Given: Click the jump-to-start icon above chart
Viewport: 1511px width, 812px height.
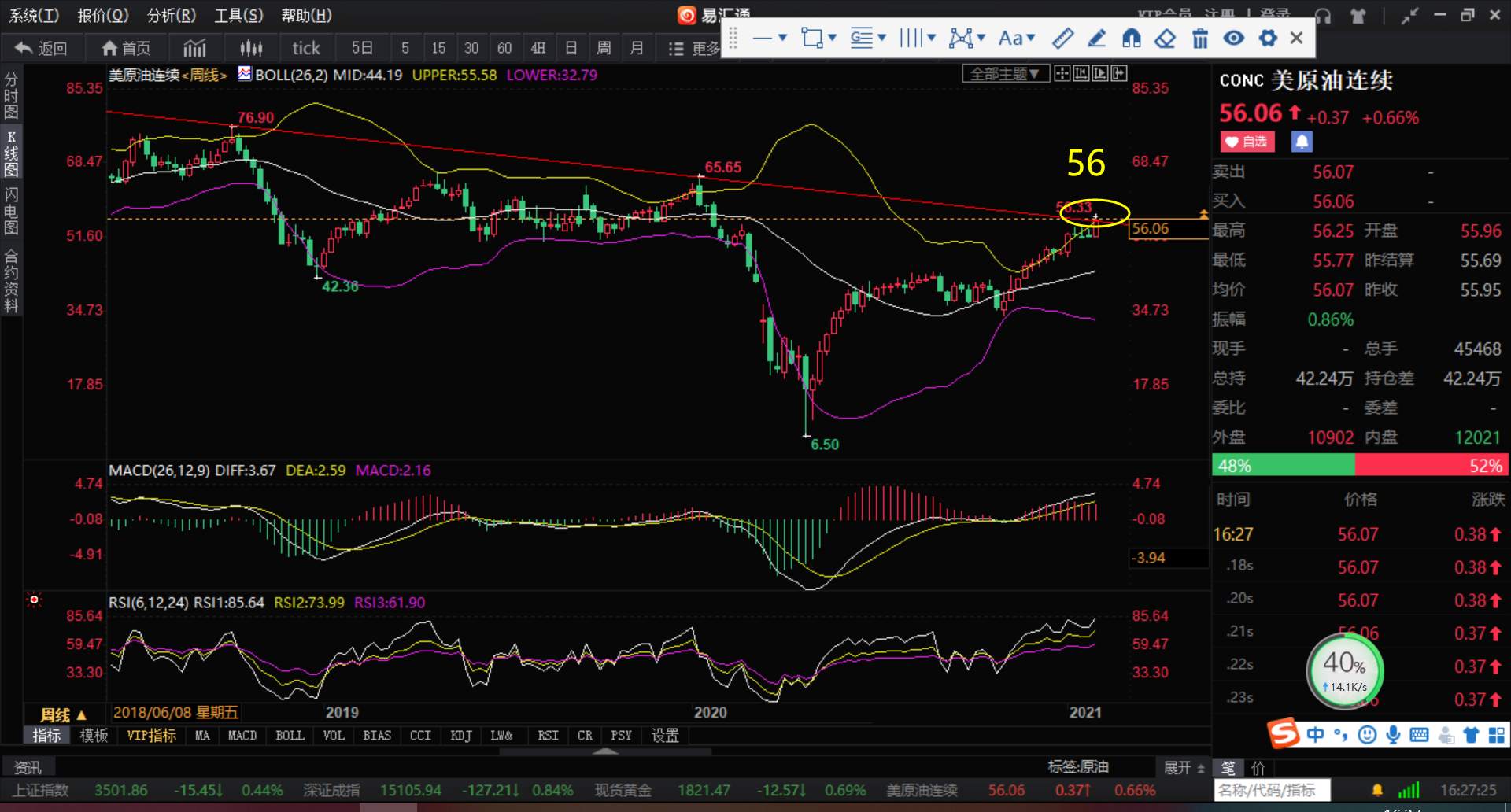Looking at the screenshot, I should coord(1081,73).
